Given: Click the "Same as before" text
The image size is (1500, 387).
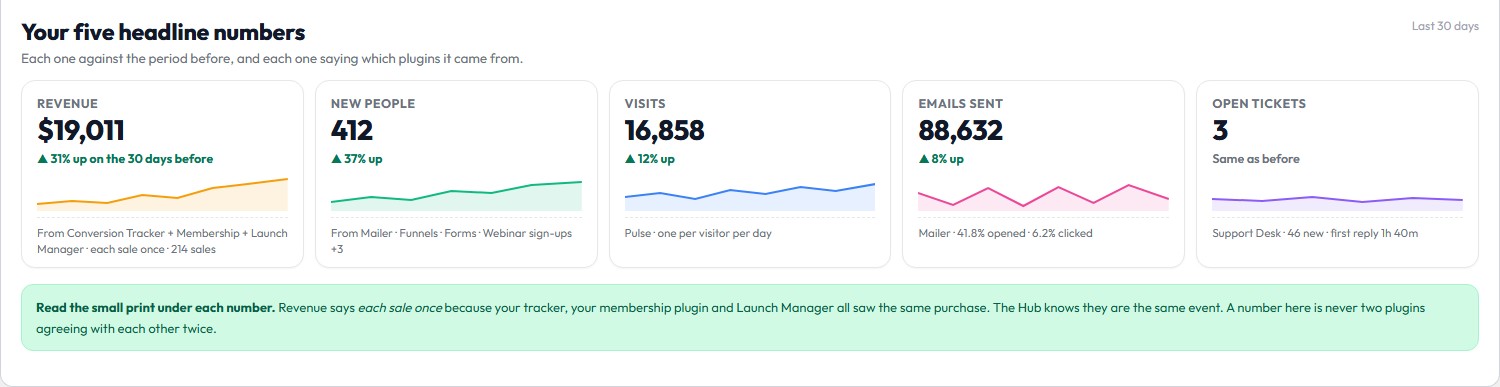Looking at the screenshot, I should coord(1256,159).
